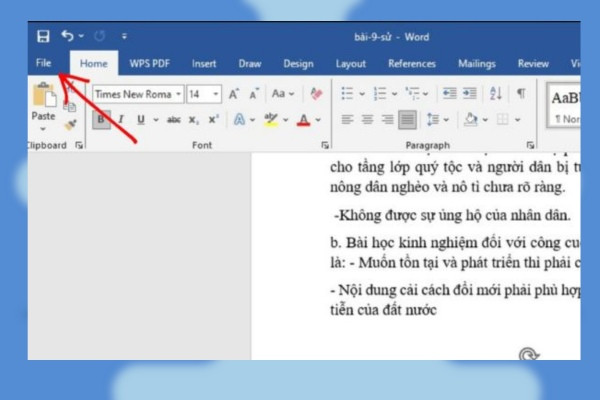This screenshot has height=400, width=600.
Task: Open the Change Case Aa menu
Action: [282, 94]
